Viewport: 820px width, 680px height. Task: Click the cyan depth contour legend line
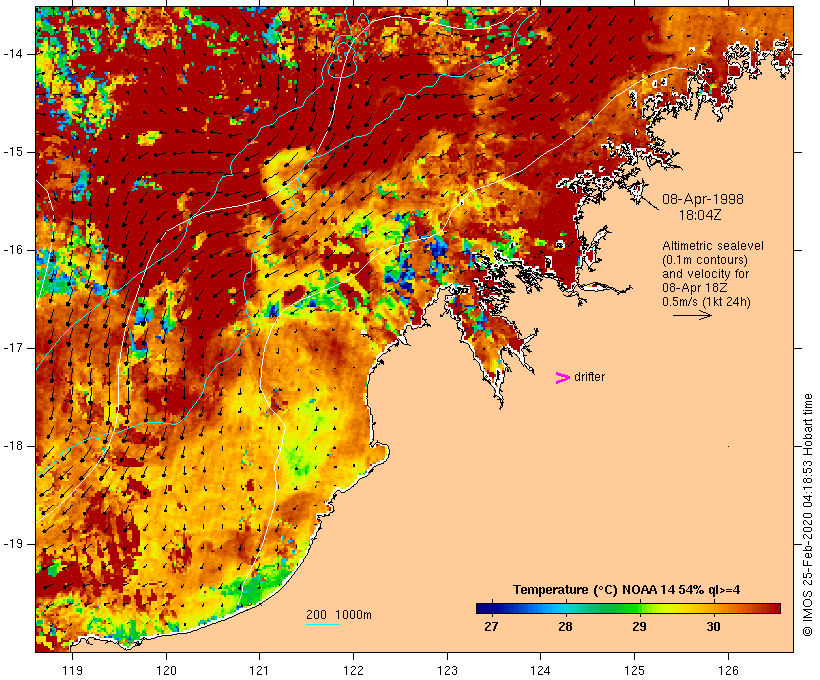323,624
